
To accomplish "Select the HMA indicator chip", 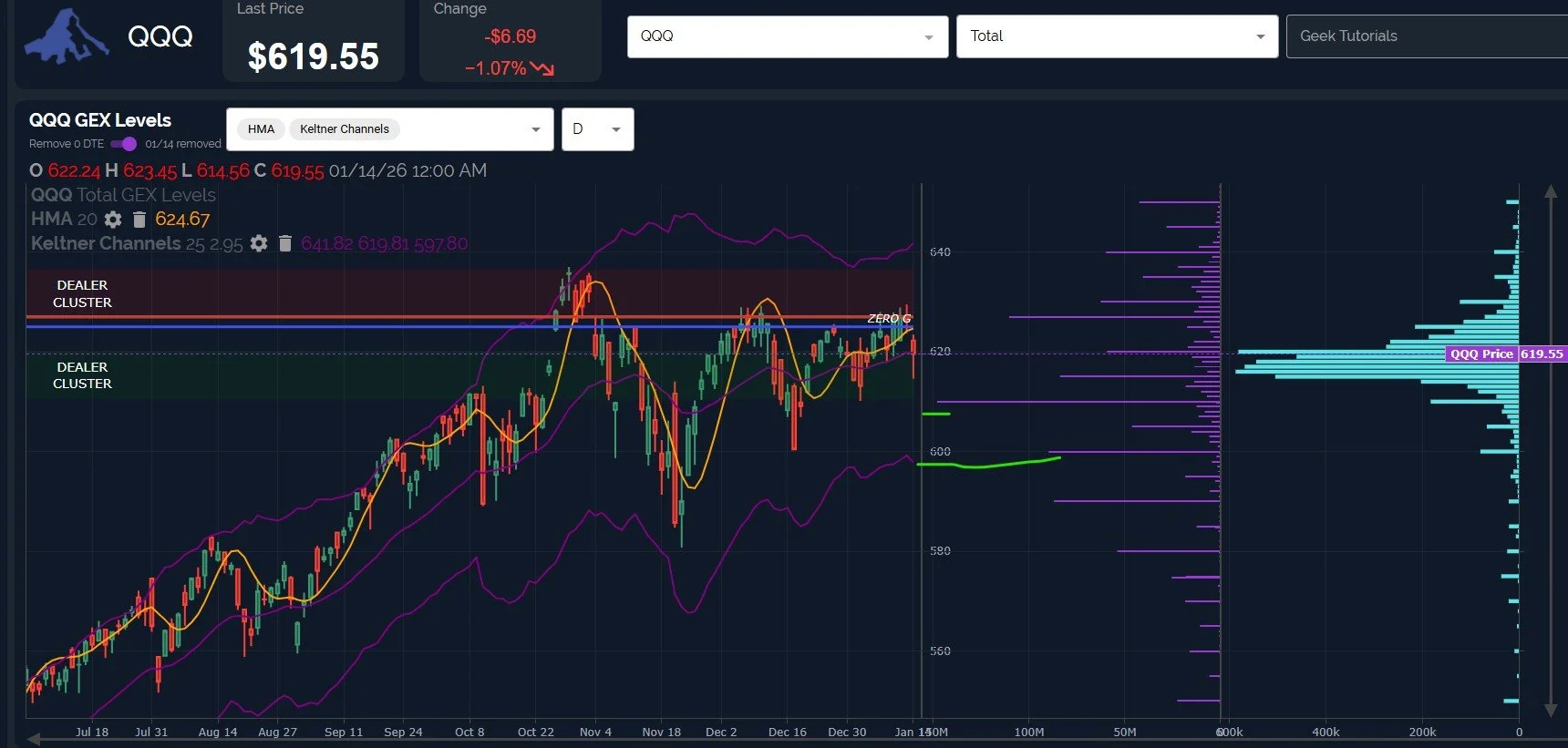I will 261,129.
